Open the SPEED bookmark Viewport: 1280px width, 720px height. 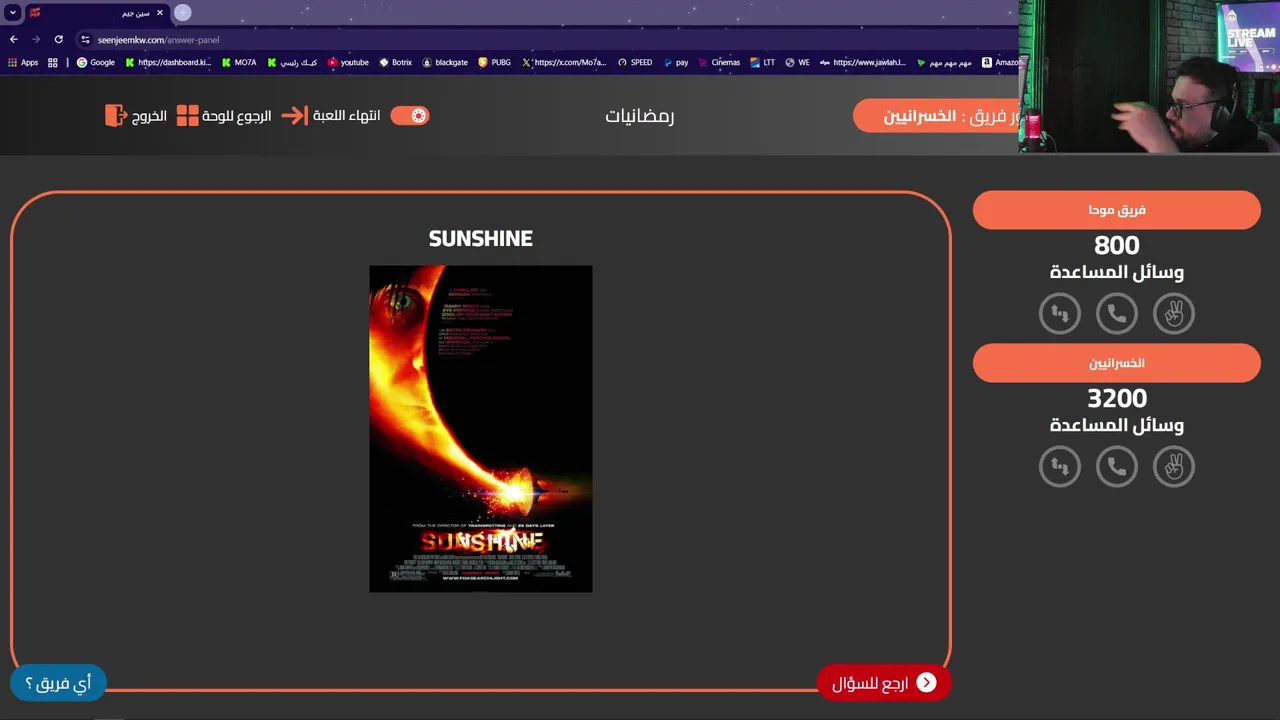(x=635, y=62)
